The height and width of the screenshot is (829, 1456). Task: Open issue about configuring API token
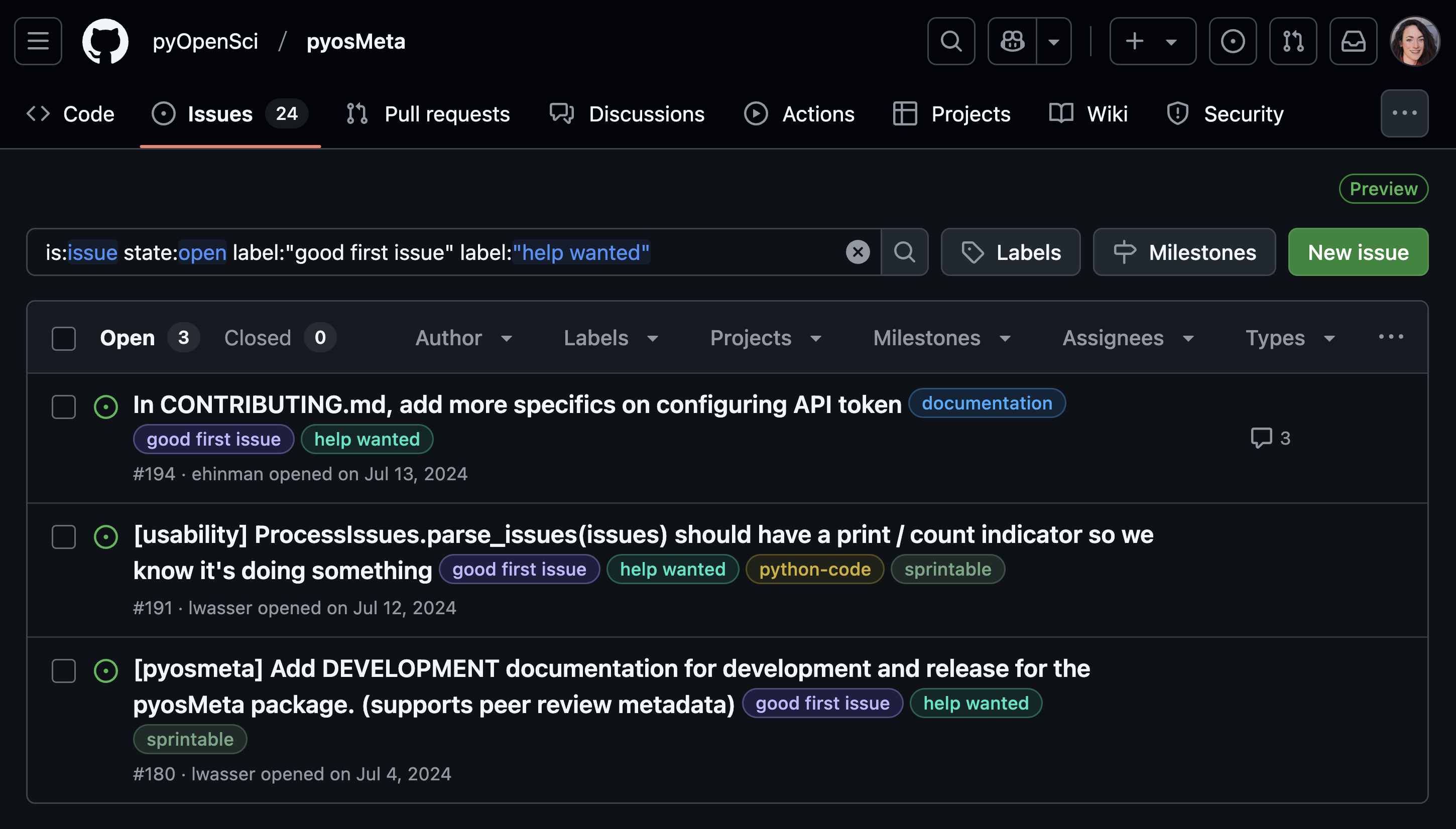[517, 404]
